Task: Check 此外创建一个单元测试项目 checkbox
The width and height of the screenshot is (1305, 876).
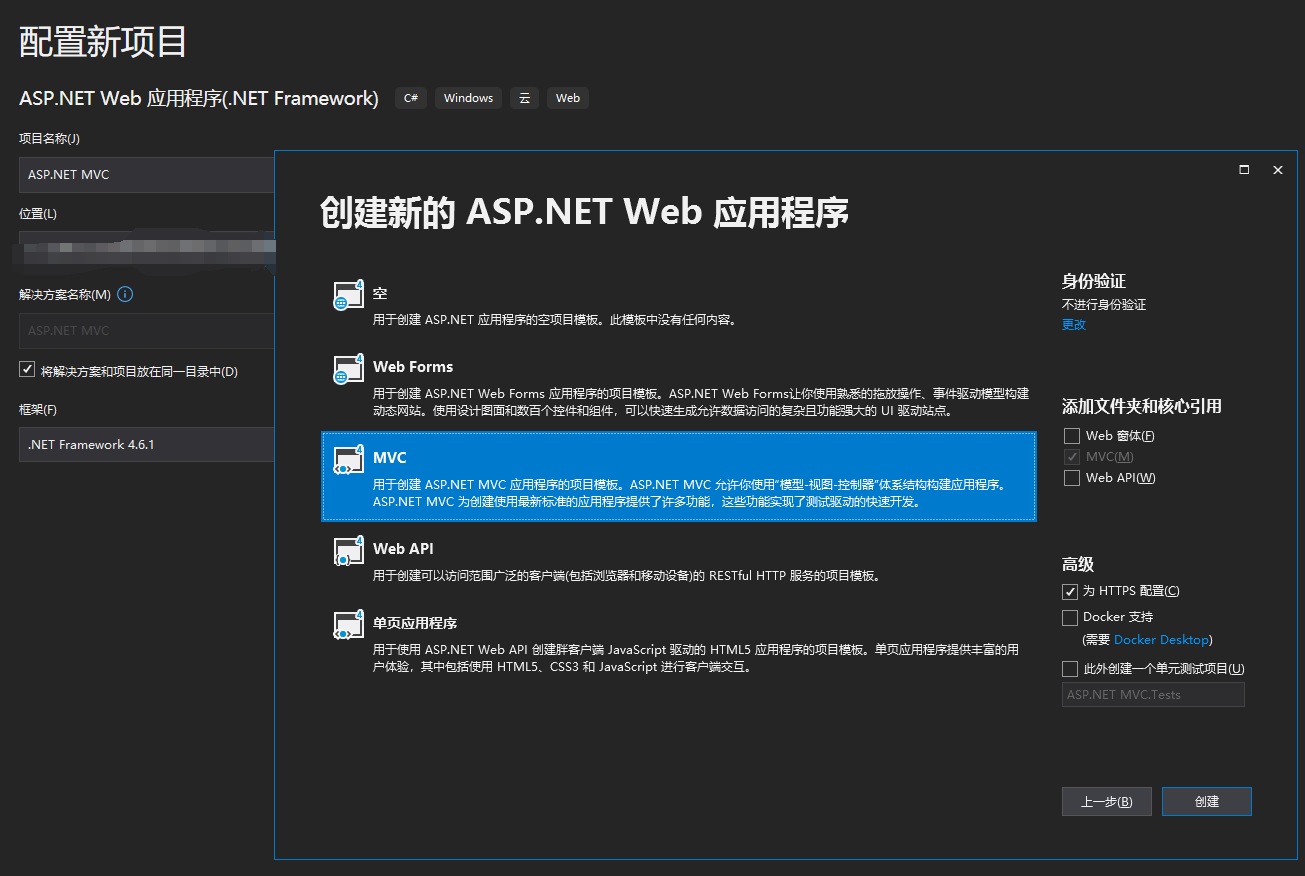Action: (x=1070, y=669)
